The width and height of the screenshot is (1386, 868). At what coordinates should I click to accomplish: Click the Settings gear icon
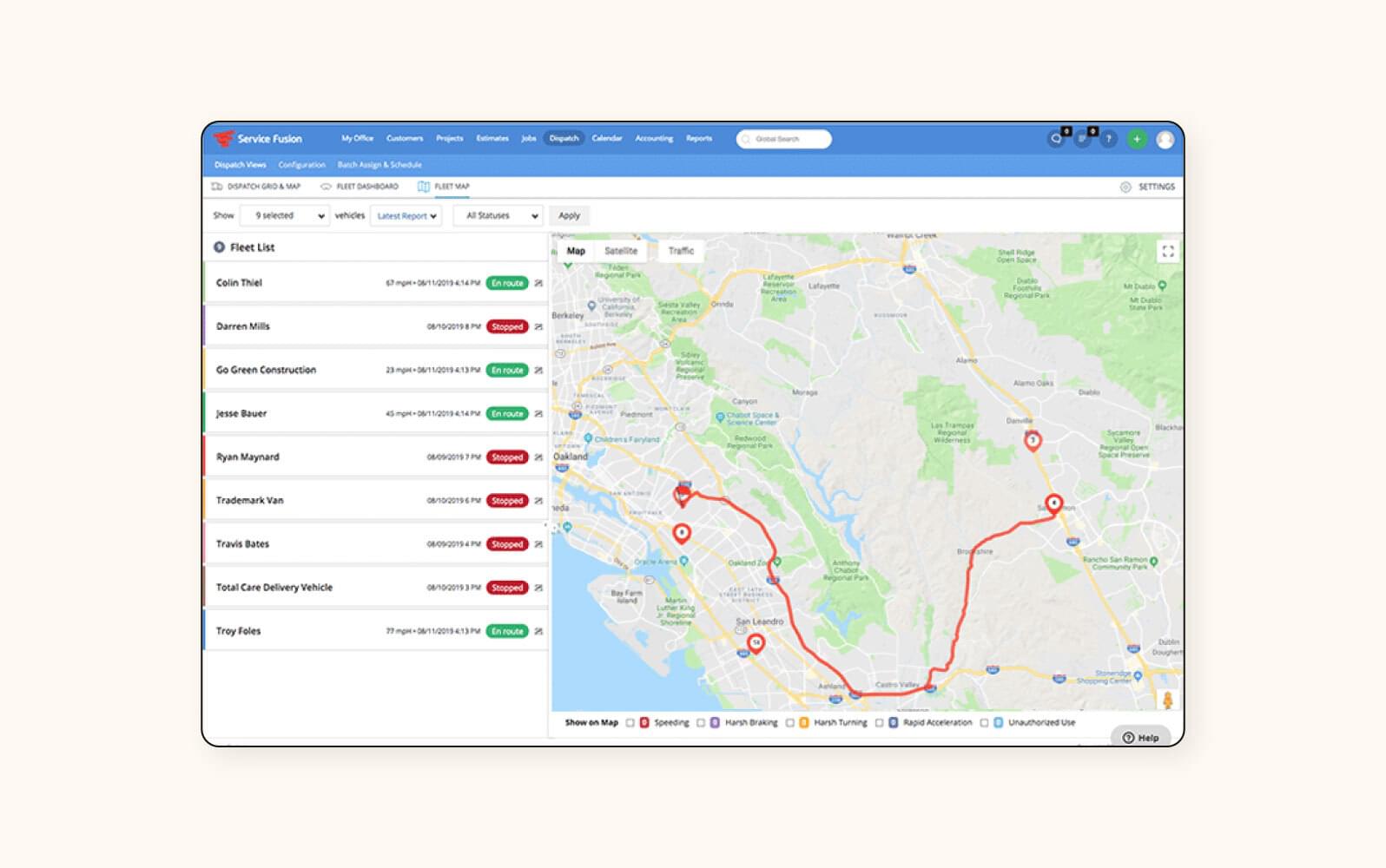1125,187
